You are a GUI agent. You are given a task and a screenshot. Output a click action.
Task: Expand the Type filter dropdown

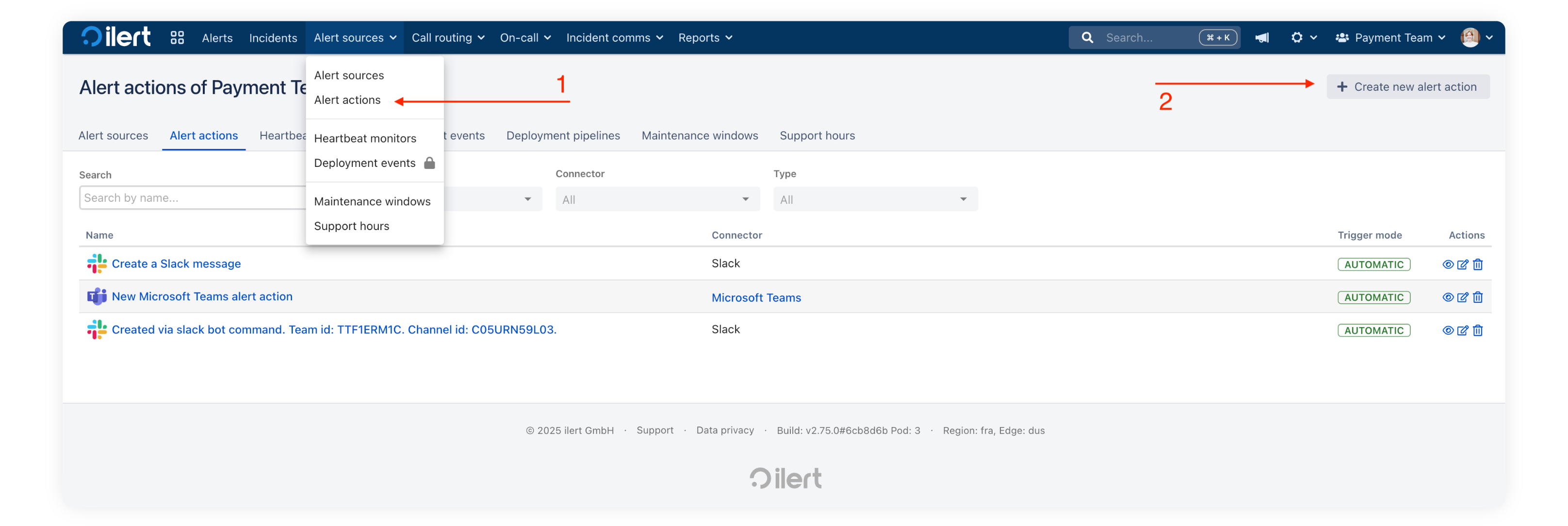pyautogui.click(x=875, y=200)
